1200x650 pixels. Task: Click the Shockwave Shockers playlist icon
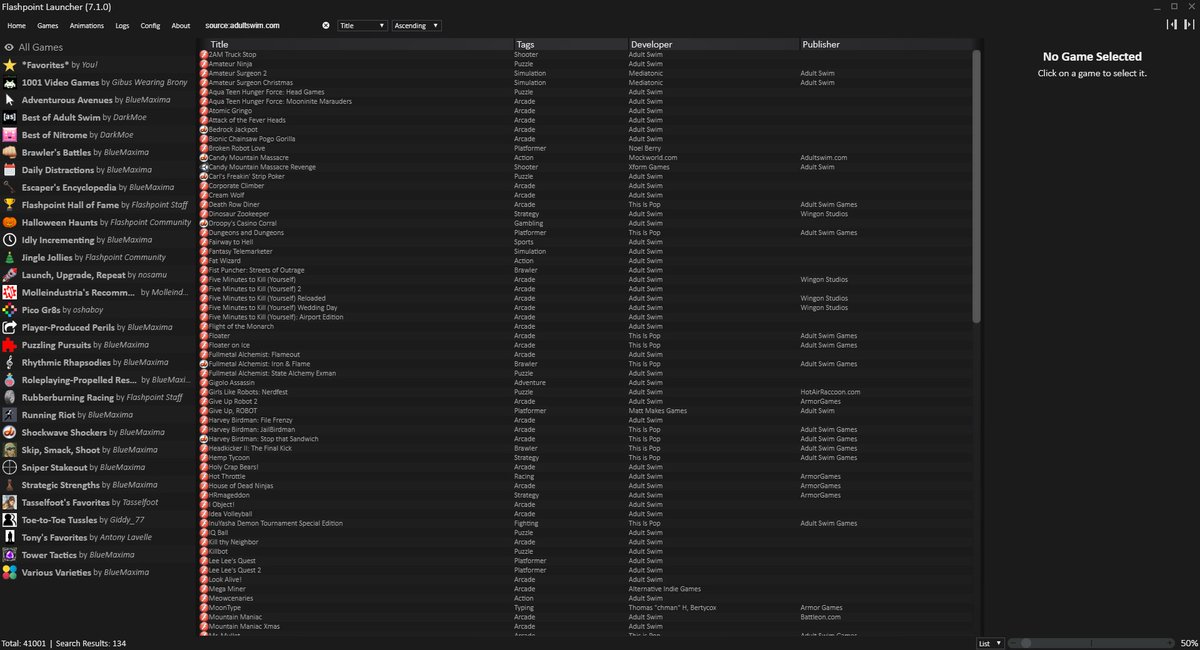point(9,432)
